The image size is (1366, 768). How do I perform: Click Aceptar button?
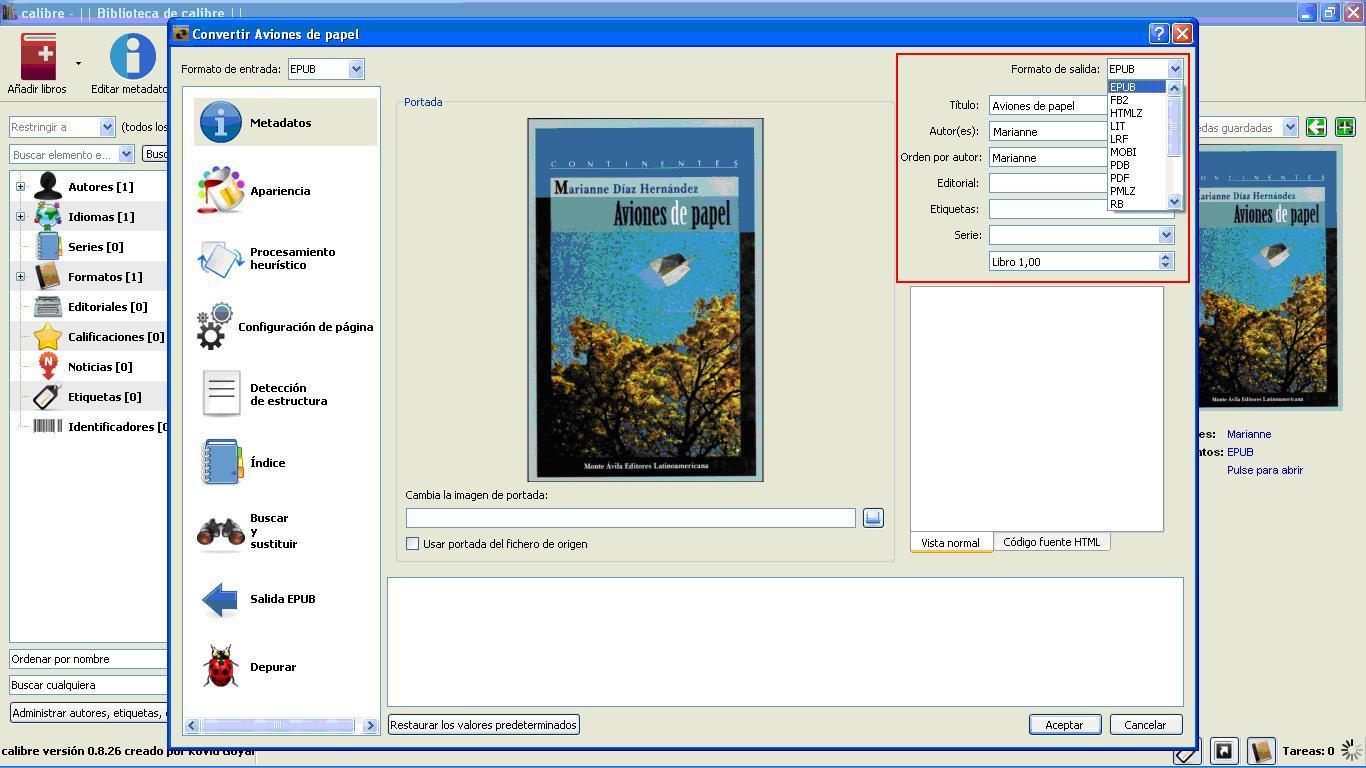(x=1064, y=724)
